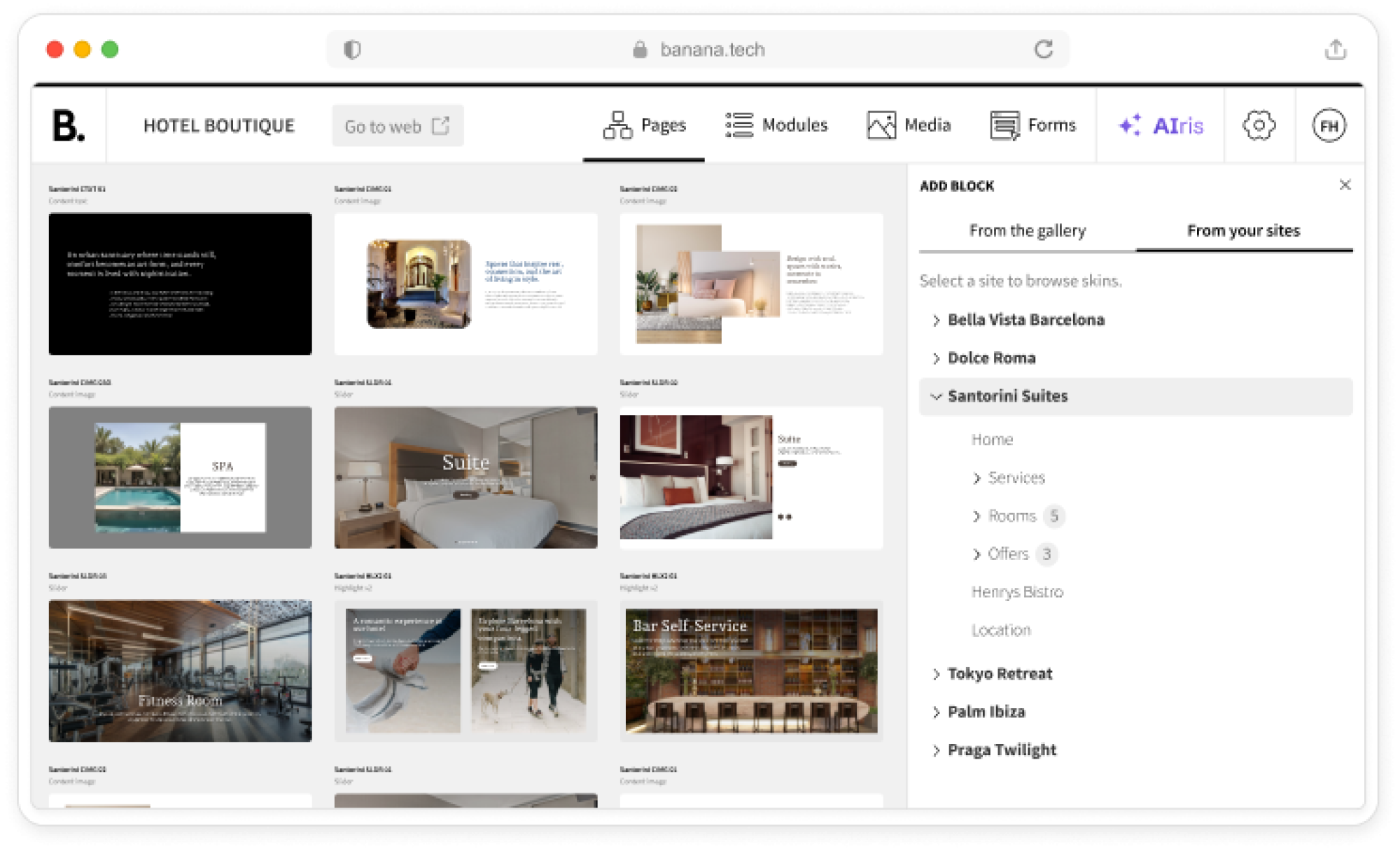The image size is (1400, 851).
Task: Reload the page with browser refresh icon
Action: pyautogui.click(x=1044, y=49)
